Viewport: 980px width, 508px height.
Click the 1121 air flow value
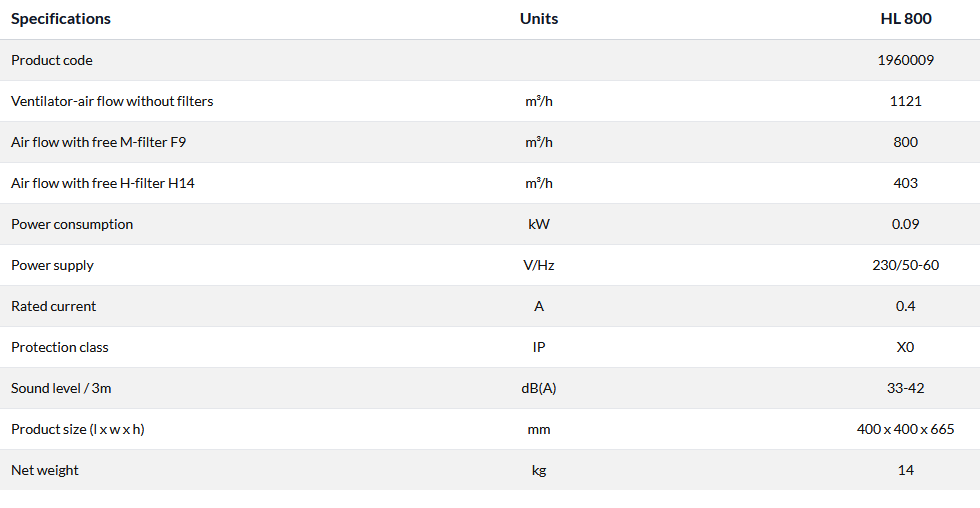click(905, 101)
